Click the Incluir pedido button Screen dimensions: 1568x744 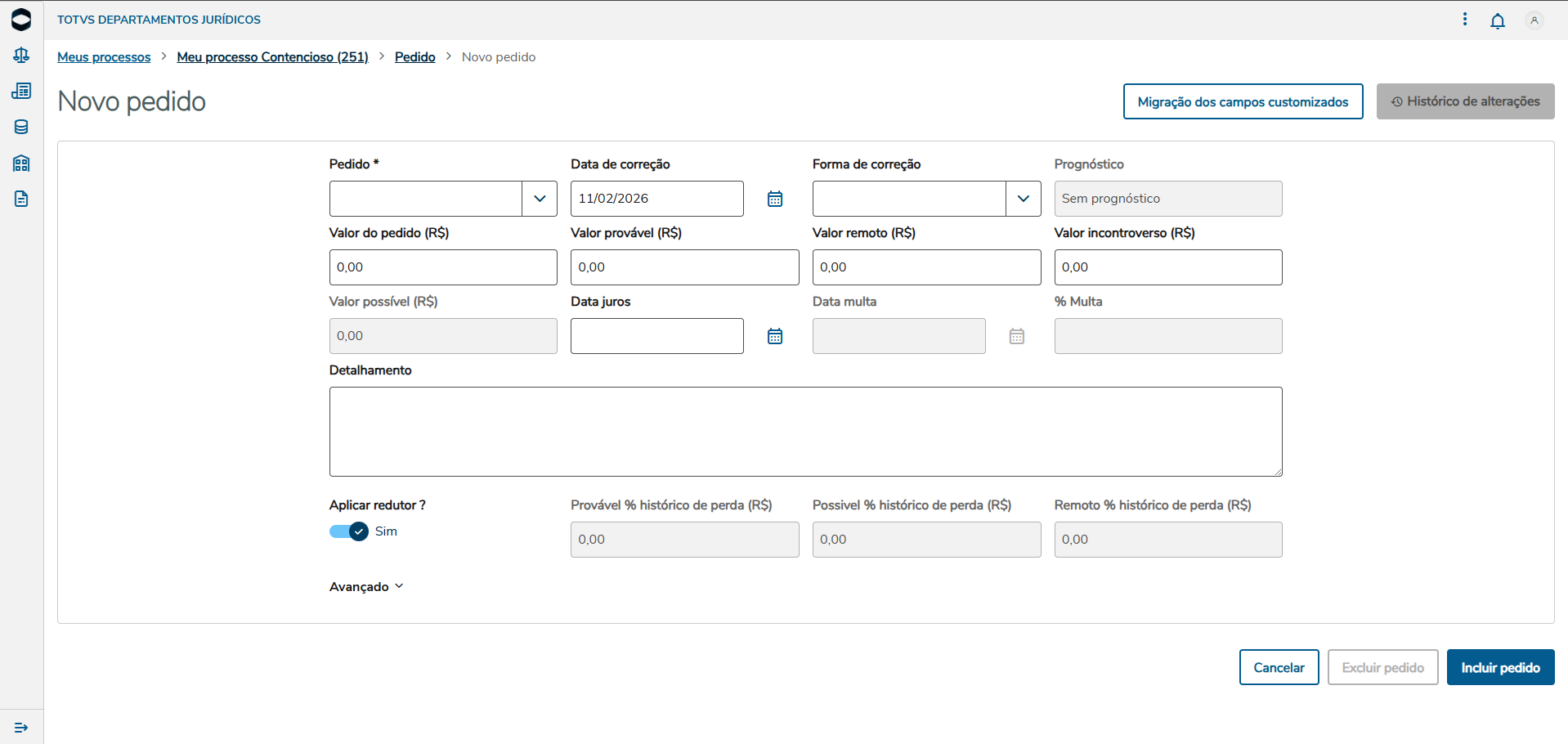coord(1500,667)
